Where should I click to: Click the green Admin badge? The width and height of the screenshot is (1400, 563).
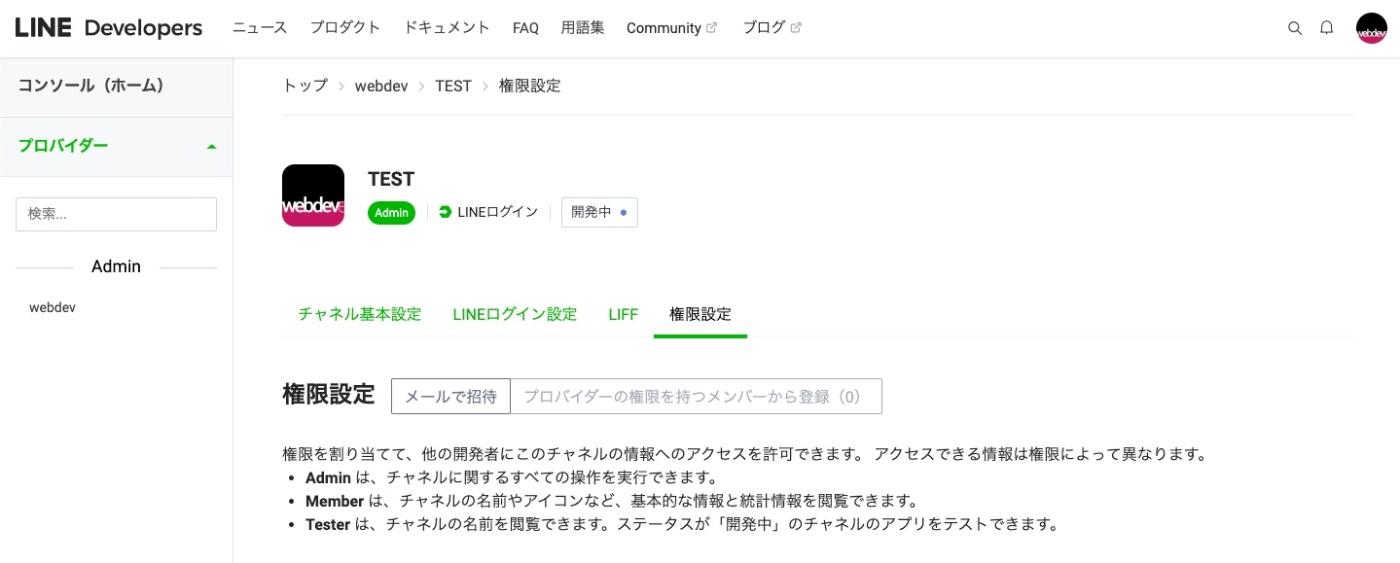[392, 213]
